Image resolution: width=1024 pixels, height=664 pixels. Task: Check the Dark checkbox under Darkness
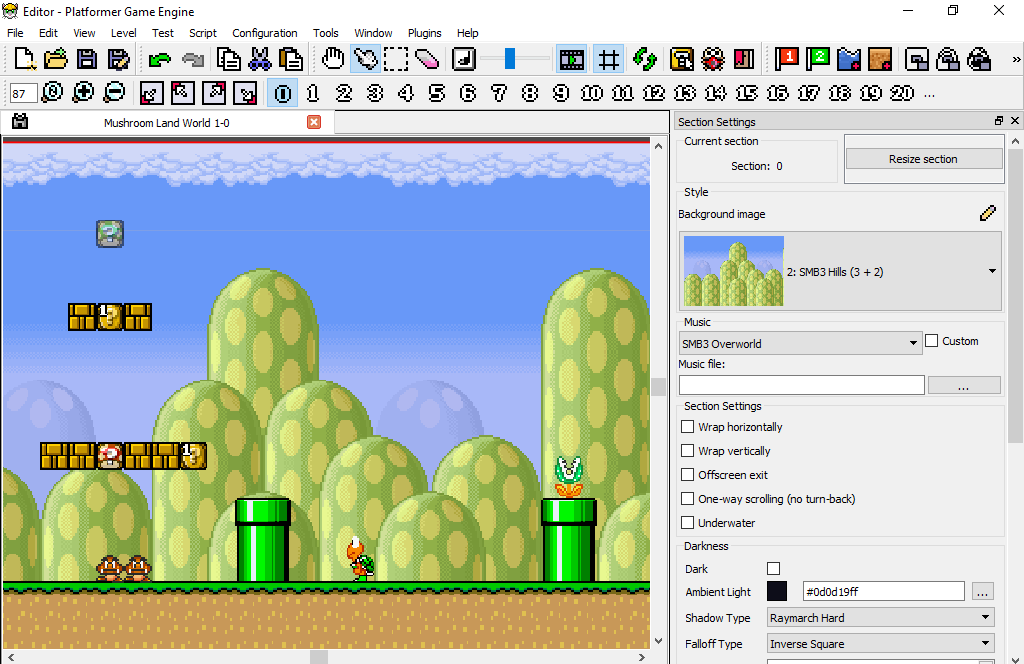click(x=773, y=569)
